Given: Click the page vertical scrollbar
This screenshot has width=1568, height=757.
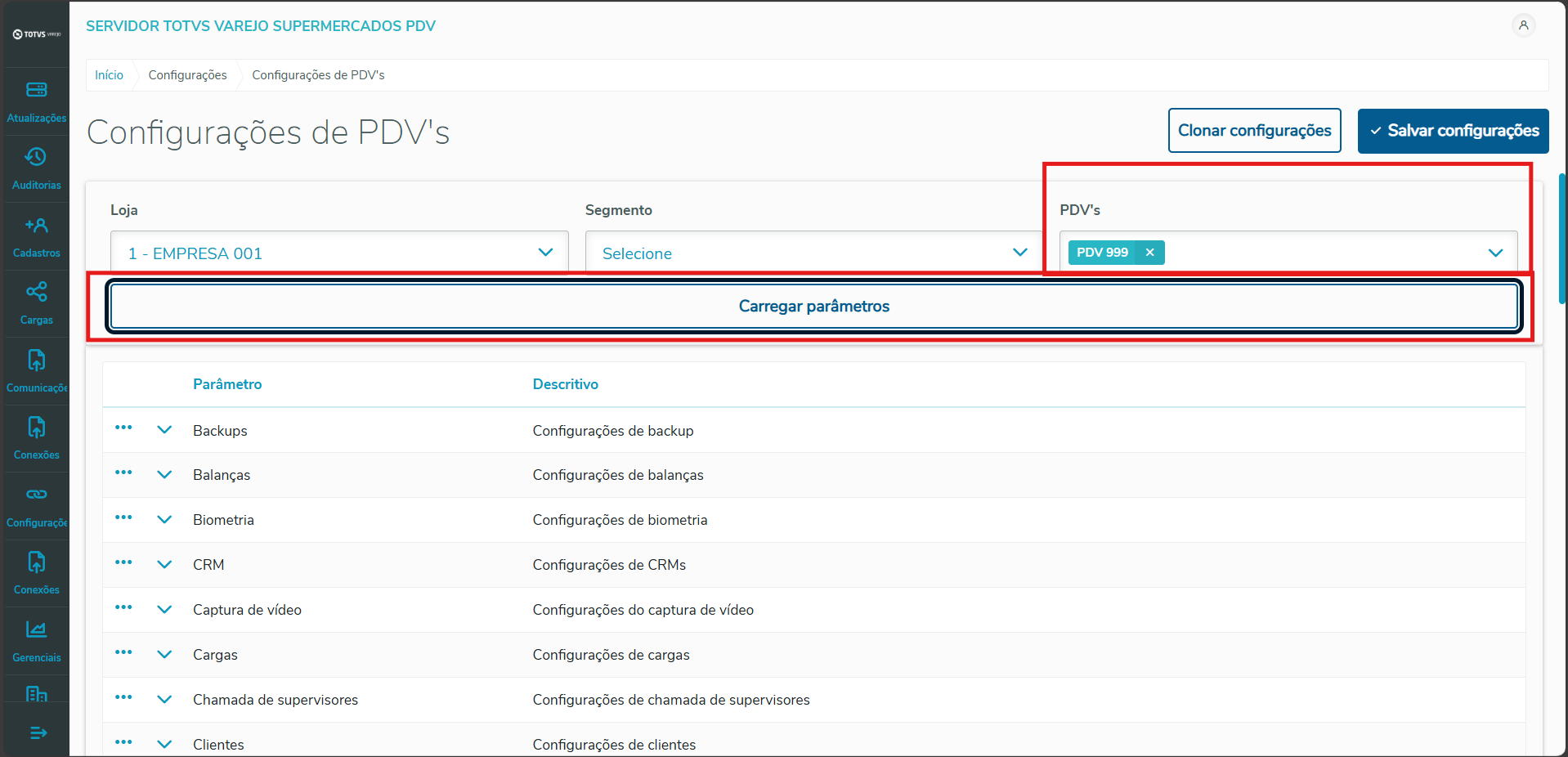Looking at the screenshot, I should tap(1562, 238).
